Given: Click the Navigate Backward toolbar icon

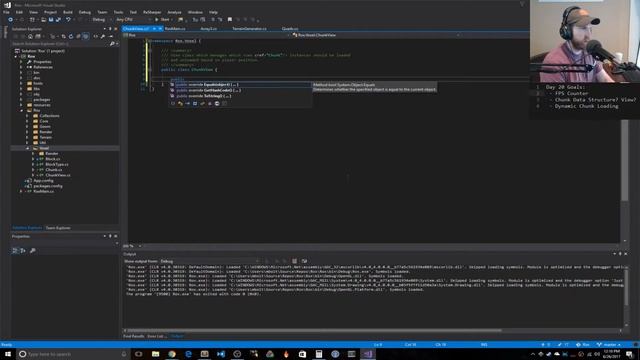Looking at the screenshot, I should coord(11,20).
